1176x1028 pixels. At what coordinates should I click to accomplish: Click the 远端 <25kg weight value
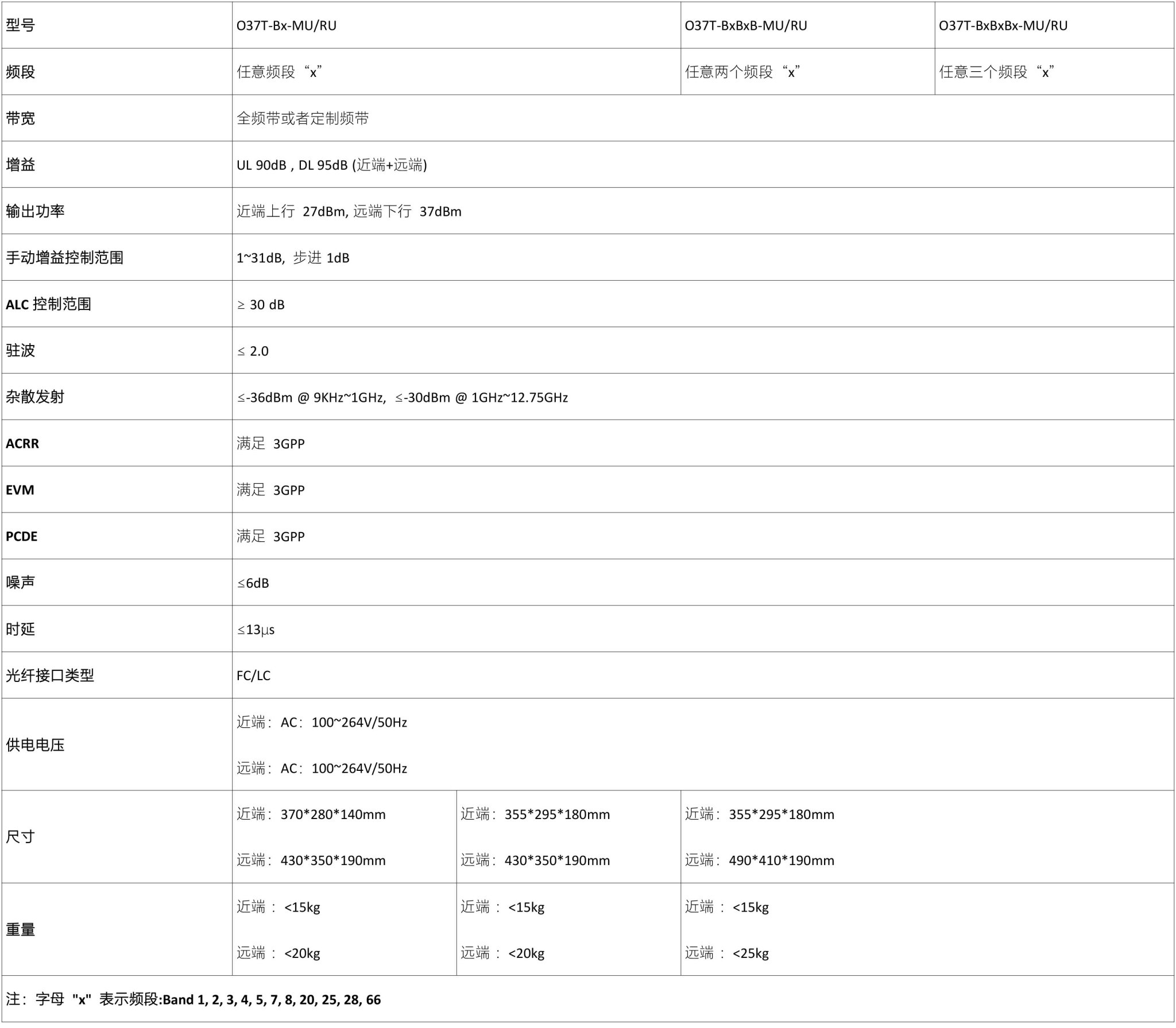(x=726, y=953)
